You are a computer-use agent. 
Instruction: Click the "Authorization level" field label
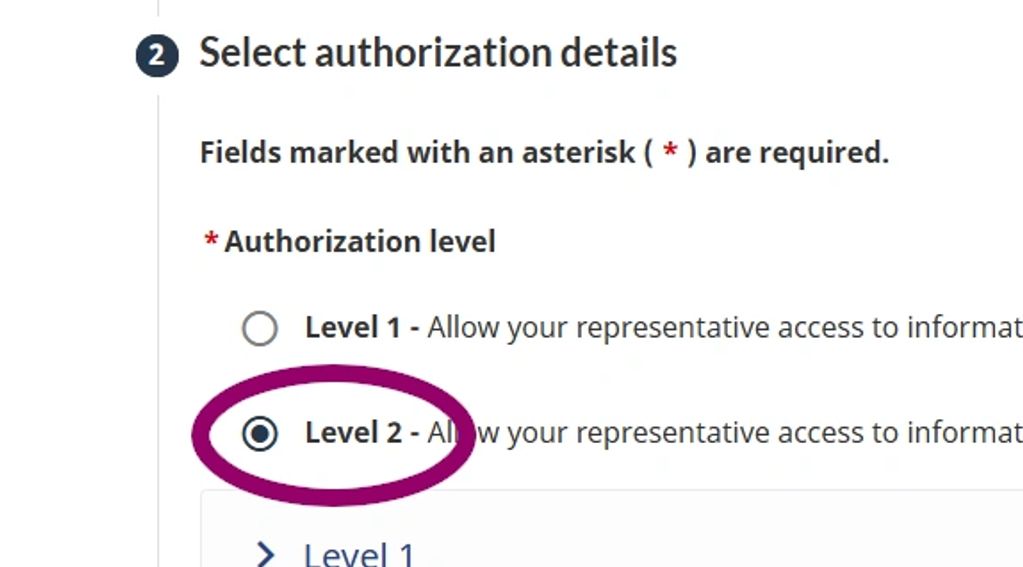pyautogui.click(x=360, y=242)
